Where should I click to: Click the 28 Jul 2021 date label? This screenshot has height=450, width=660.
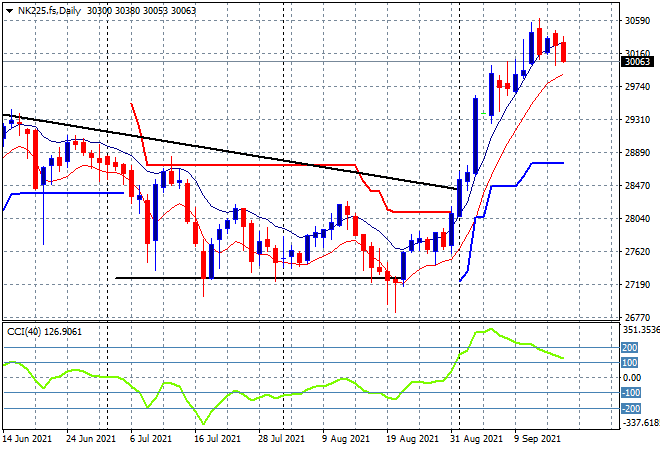click(281, 439)
